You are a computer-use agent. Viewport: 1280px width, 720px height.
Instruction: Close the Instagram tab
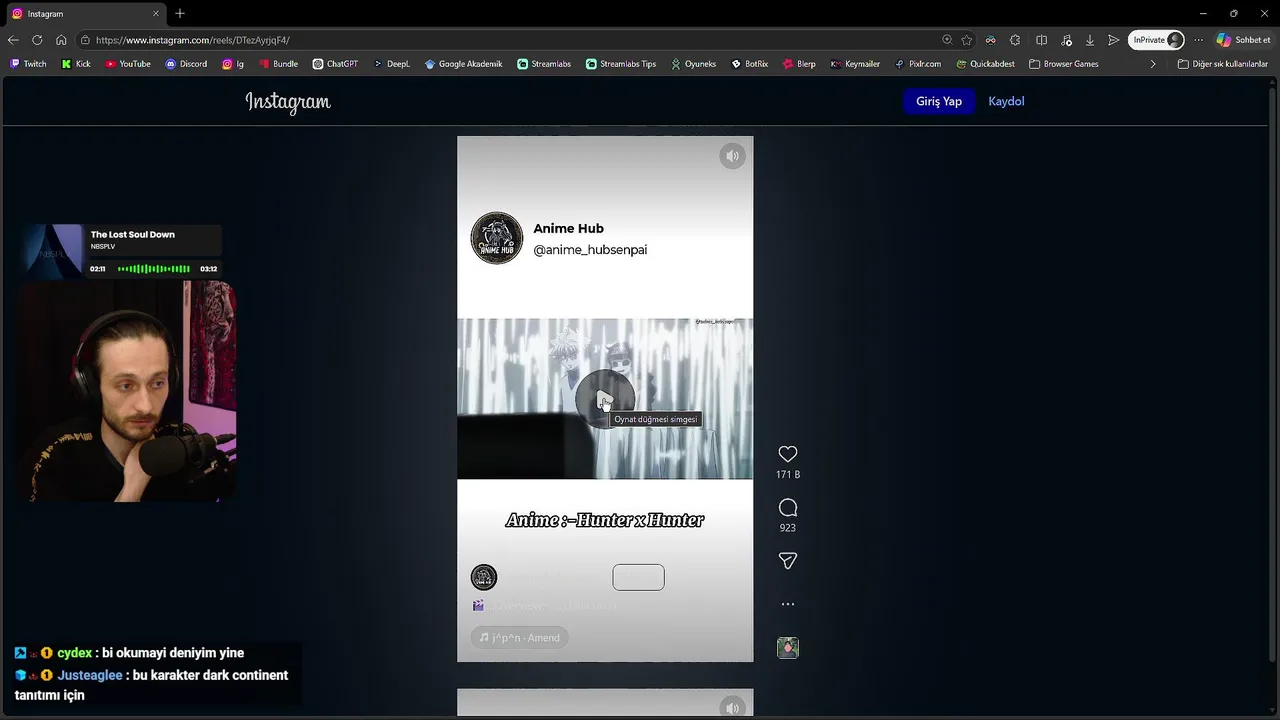coord(156,13)
